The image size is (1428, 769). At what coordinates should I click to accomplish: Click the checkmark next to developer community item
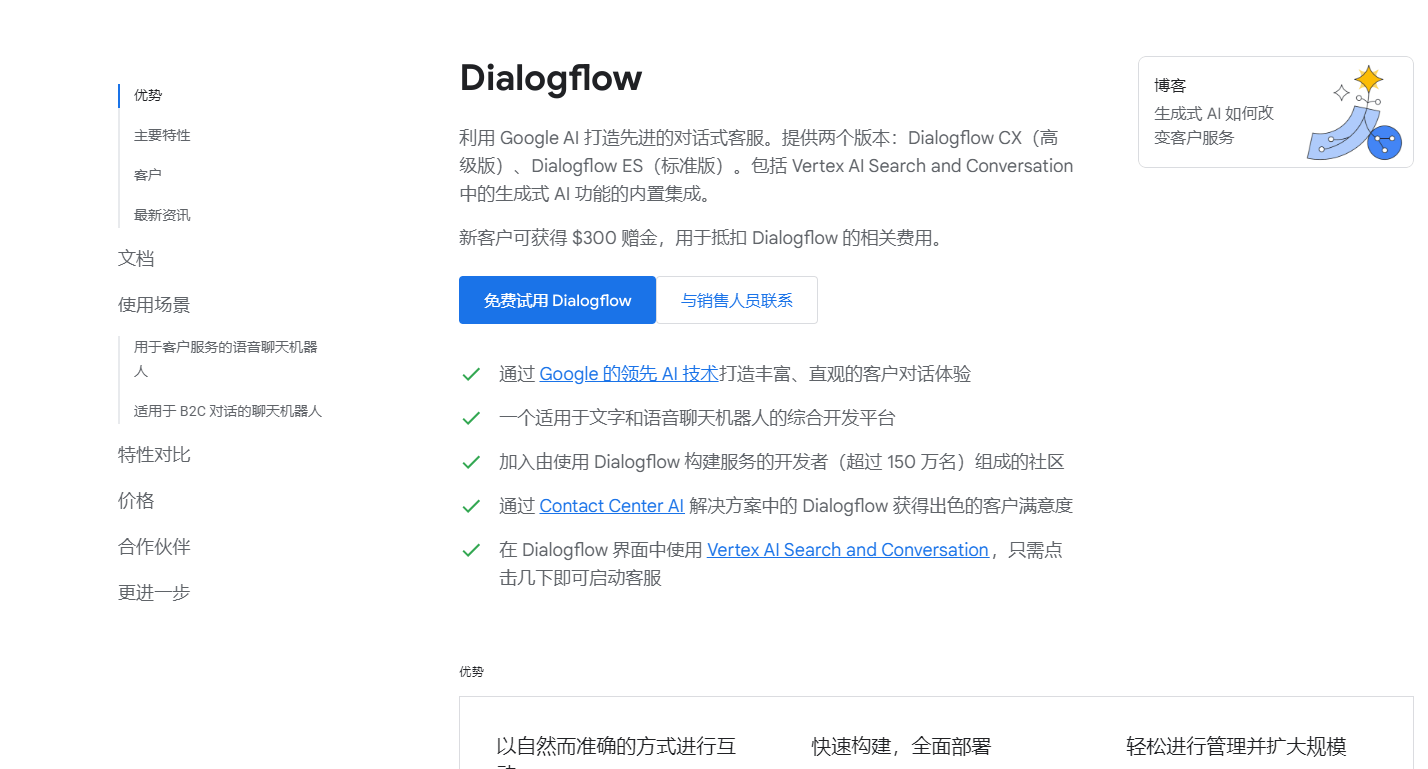coord(471,461)
